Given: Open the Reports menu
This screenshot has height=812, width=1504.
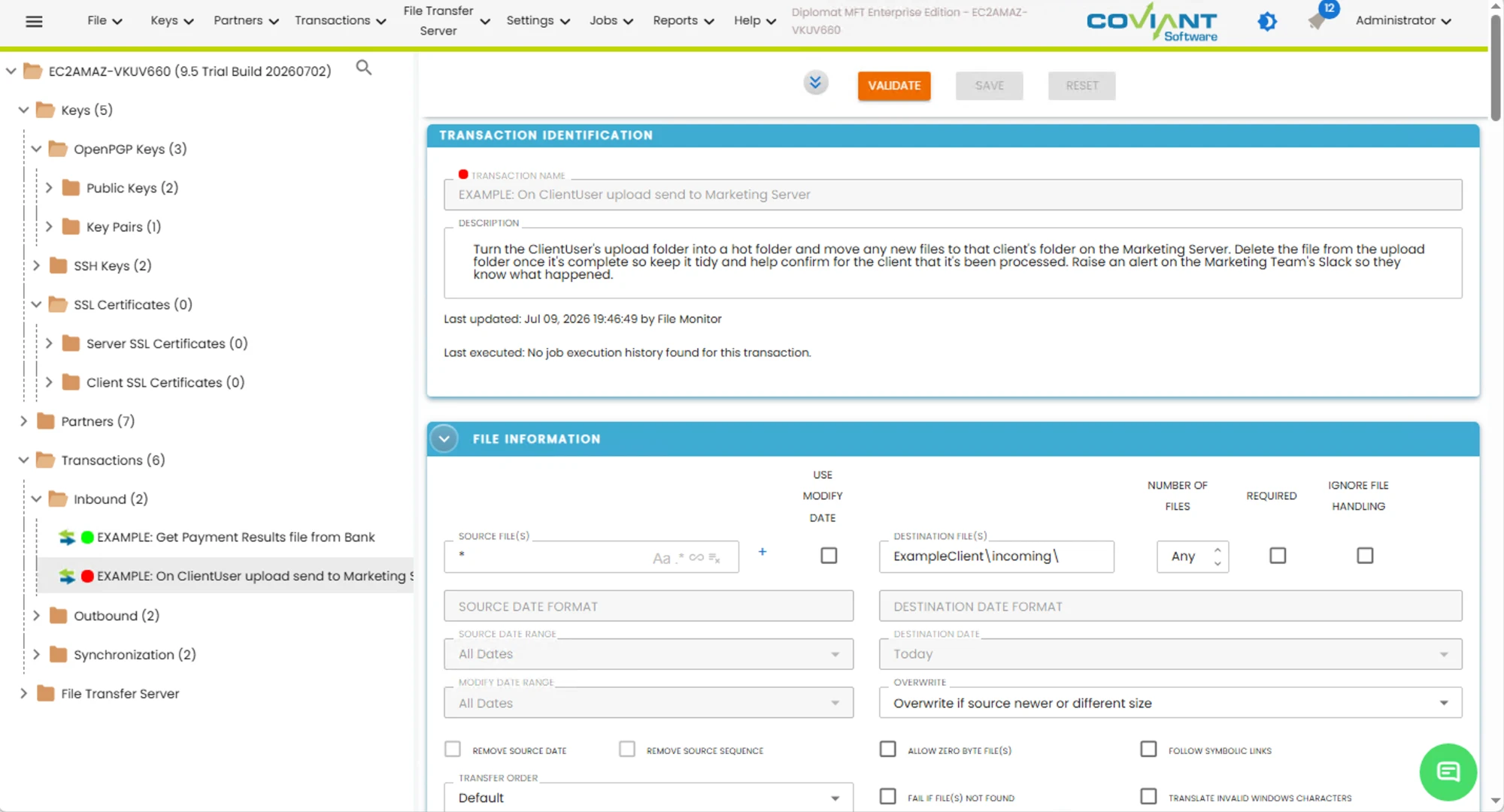Looking at the screenshot, I should point(683,20).
